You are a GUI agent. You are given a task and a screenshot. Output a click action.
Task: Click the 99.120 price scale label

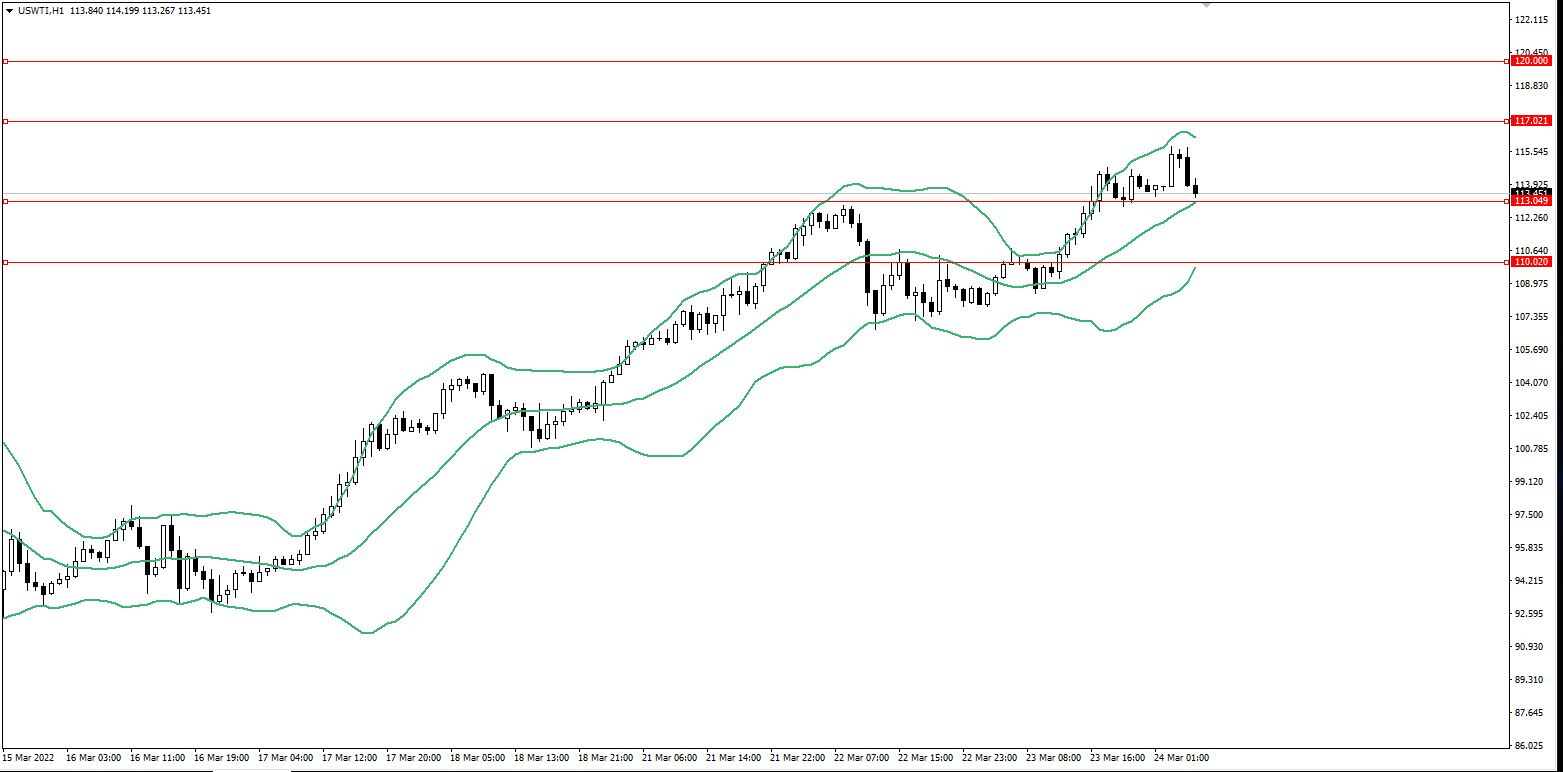pyautogui.click(x=1529, y=482)
